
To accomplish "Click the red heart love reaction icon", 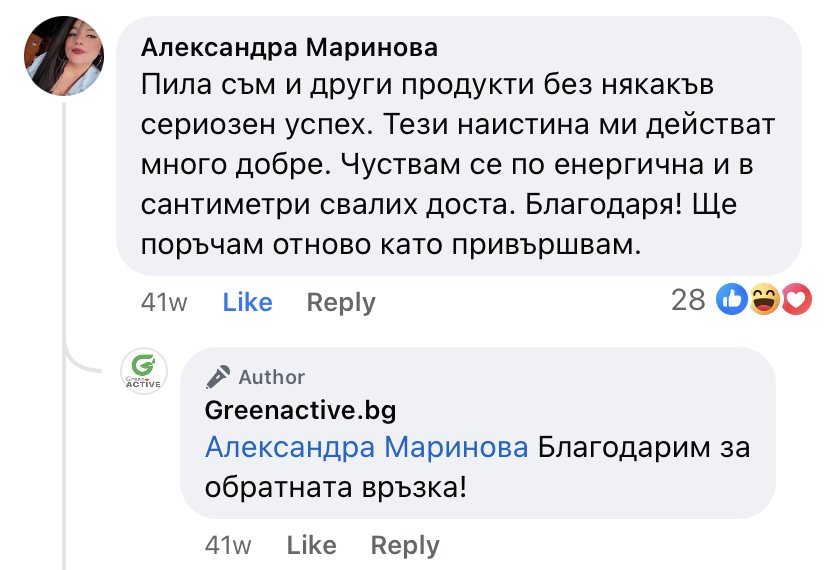I will pos(796,300).
